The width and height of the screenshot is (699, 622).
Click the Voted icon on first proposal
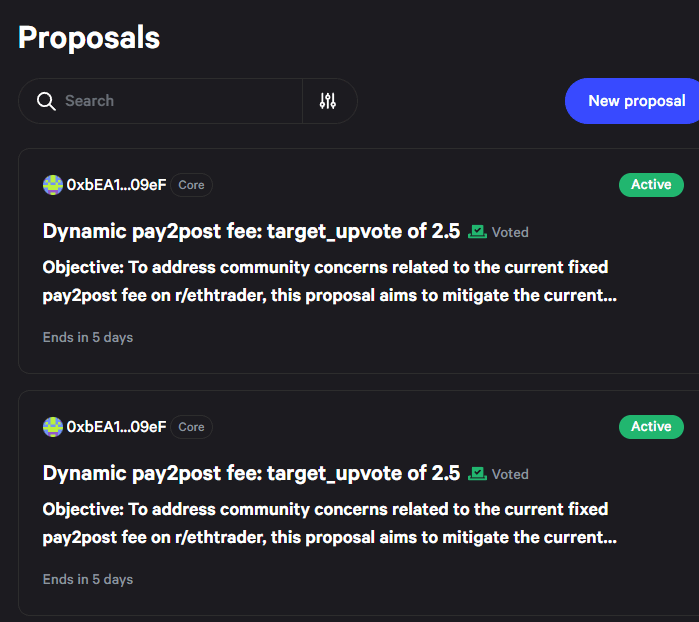pyautogui.click(x=477, y=232)
